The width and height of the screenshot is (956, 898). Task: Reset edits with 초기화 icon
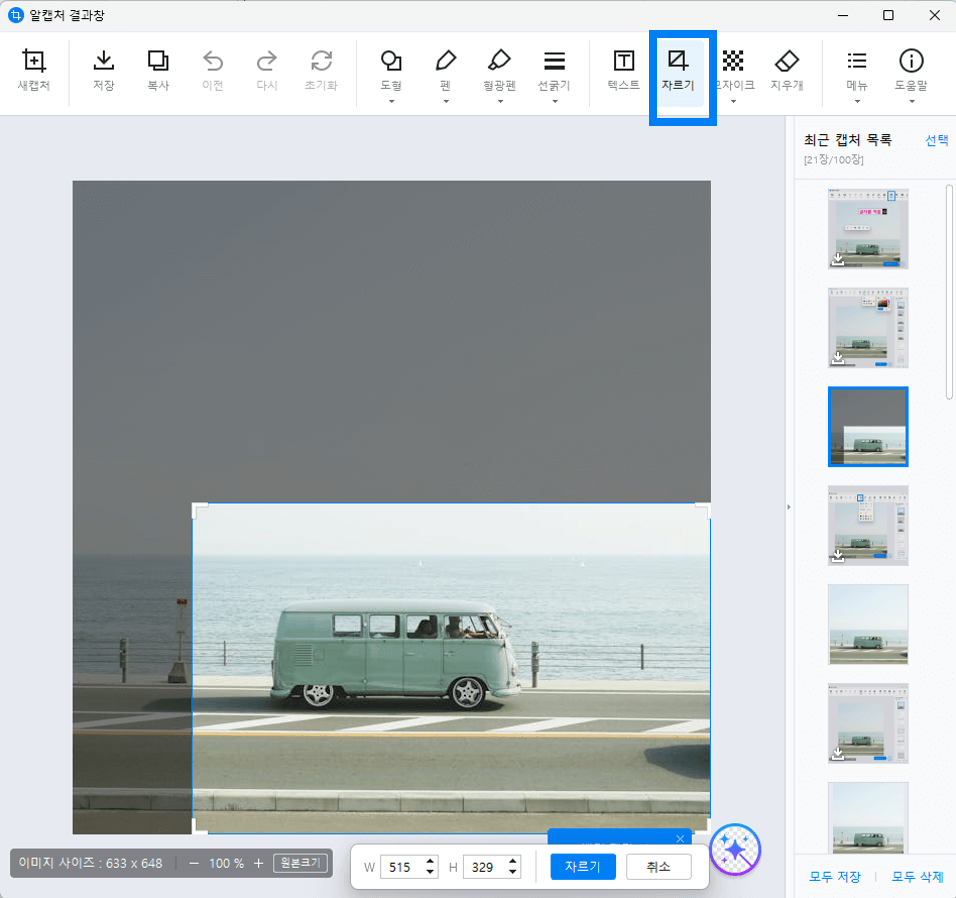pos(321,70)
